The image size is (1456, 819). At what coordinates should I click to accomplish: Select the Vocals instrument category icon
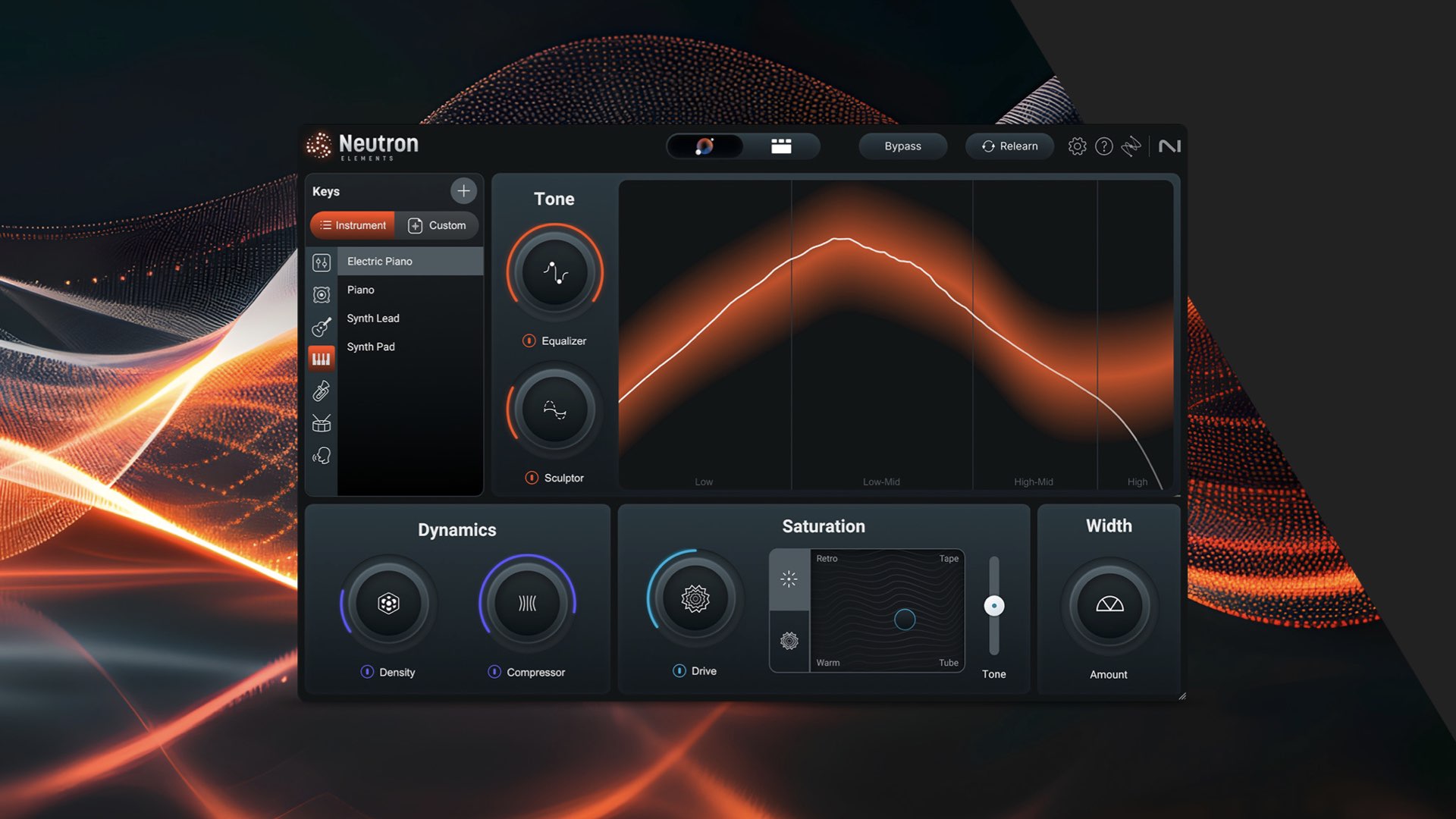pos(322,455)
